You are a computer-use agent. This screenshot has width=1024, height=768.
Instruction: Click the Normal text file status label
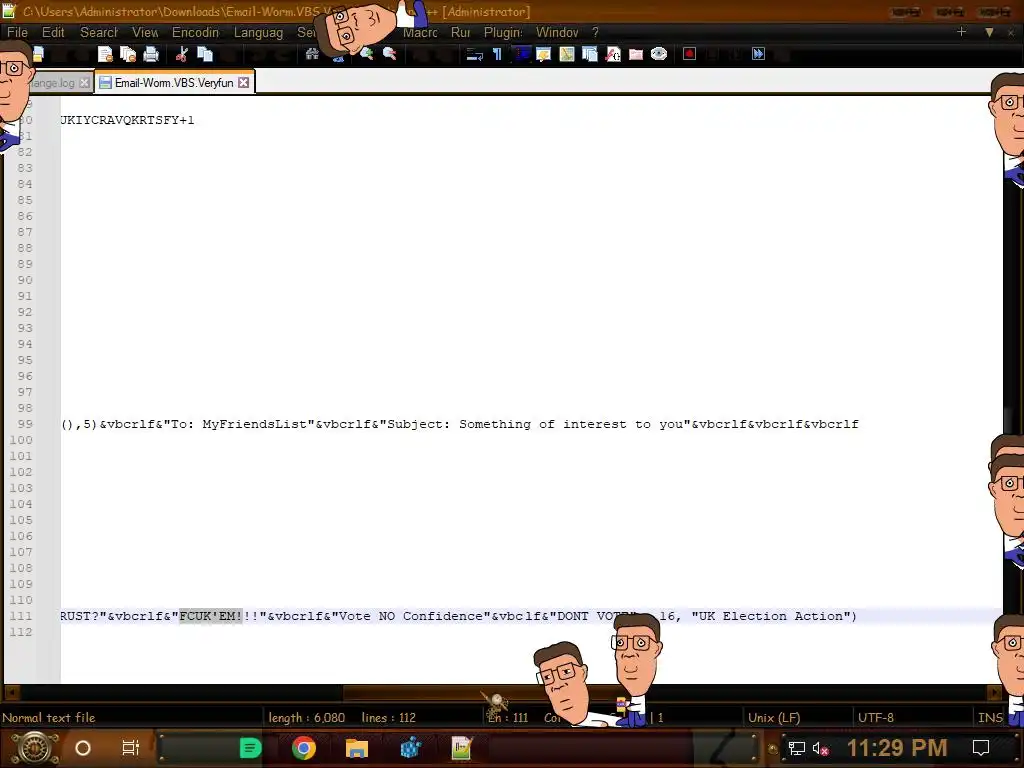click(48, 718)
